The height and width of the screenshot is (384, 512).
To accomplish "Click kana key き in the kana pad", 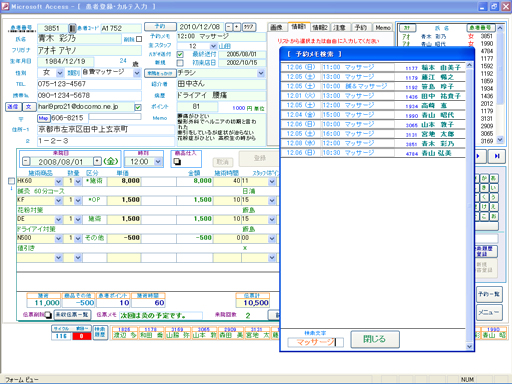I will pos(484,188).
